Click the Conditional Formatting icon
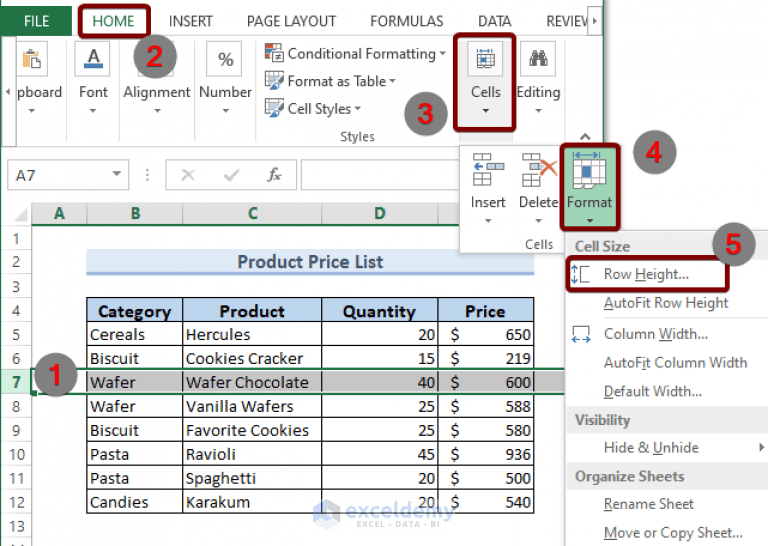The height and width of the screenshot is (546, 768). [x=274, y=53]
